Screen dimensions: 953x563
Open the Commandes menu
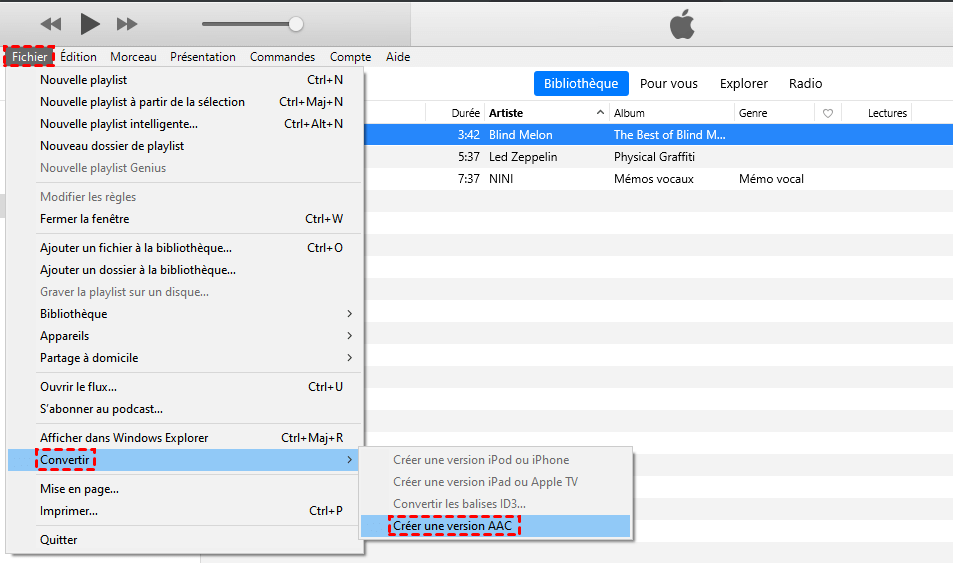click(283, 57)
